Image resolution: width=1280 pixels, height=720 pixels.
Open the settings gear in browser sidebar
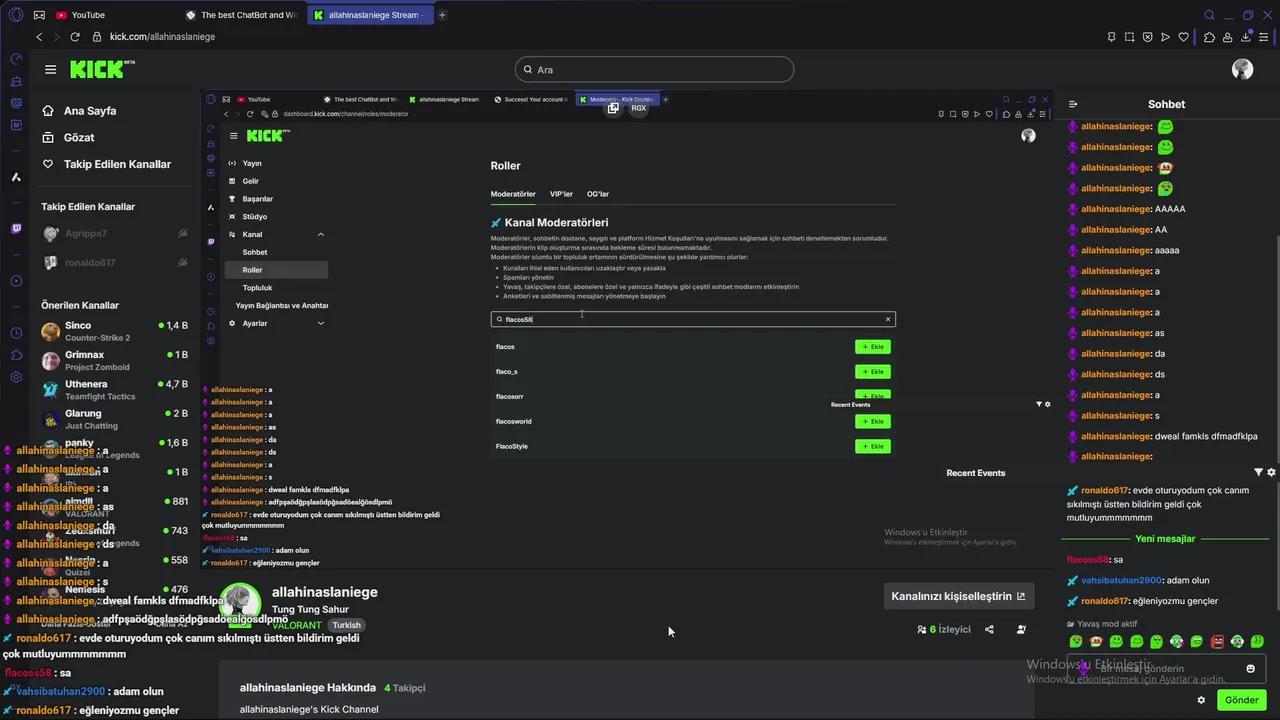(x=16, y=377)
